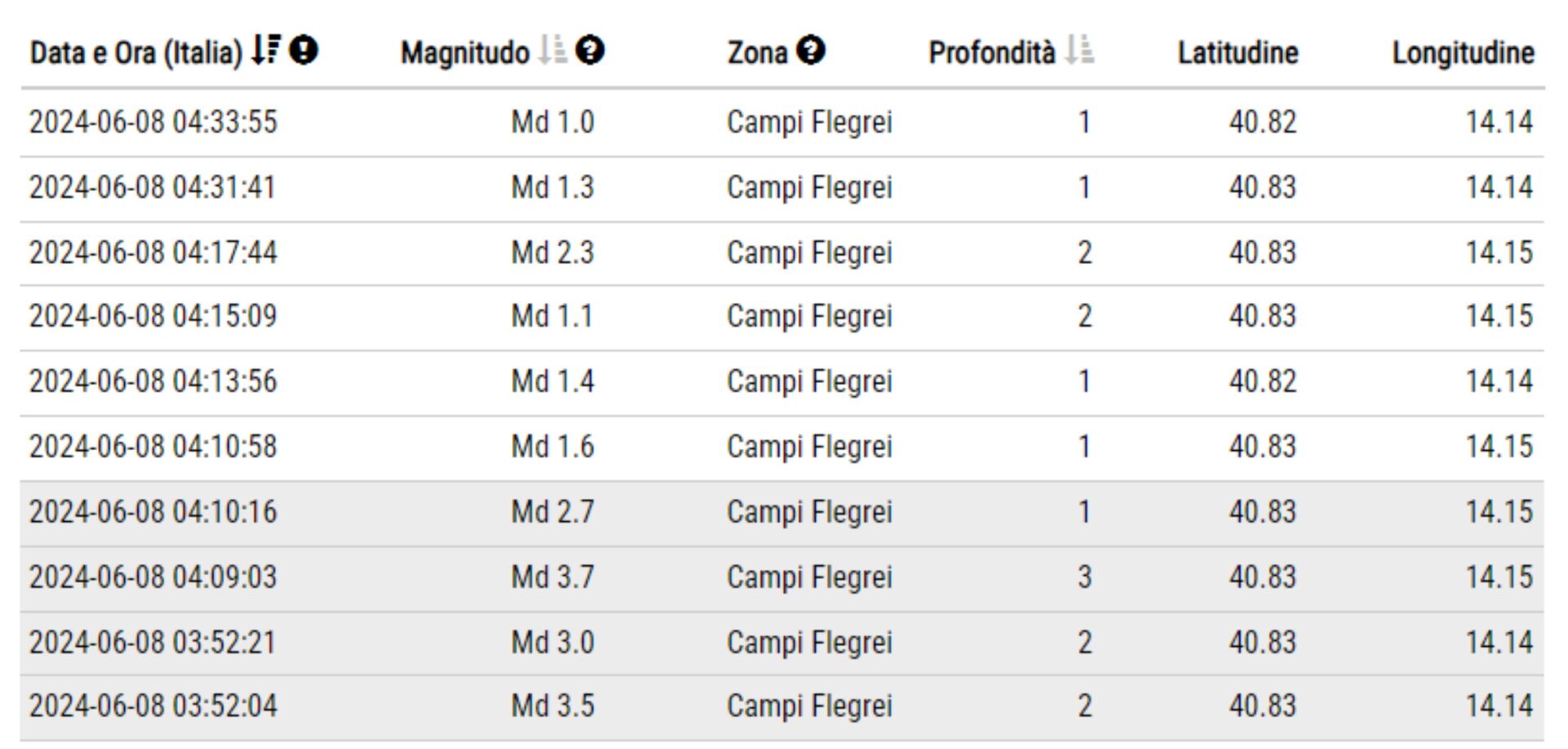
Task: Click the date sort descending icon
Action: [x=265, y=50]
